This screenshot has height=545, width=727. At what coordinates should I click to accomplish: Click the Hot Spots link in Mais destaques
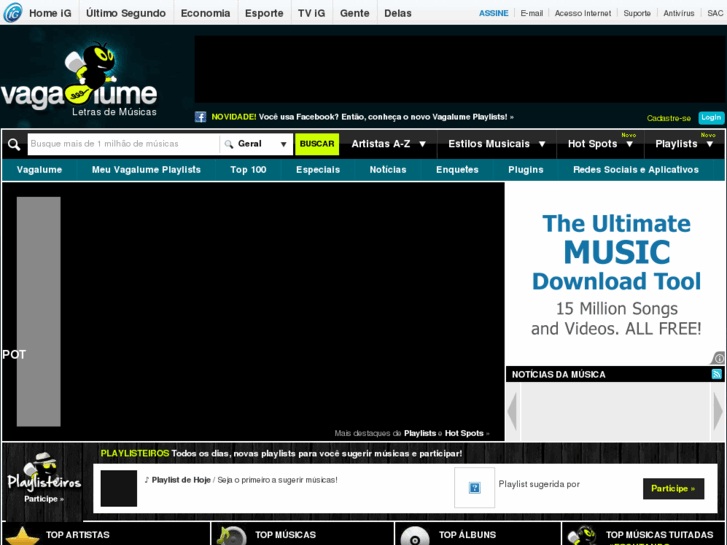[x=464, y=433]
